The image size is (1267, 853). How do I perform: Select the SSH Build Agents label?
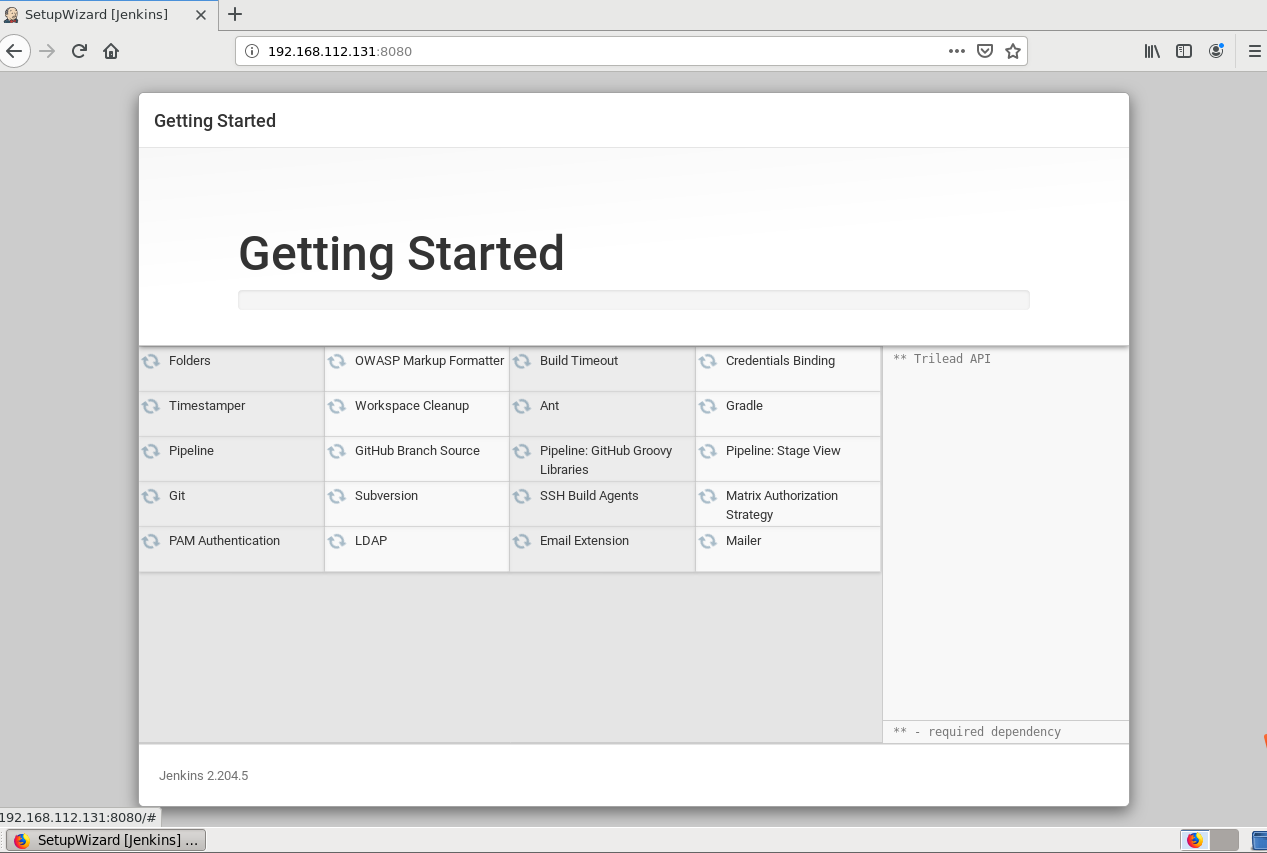click(x=589, y=496)
